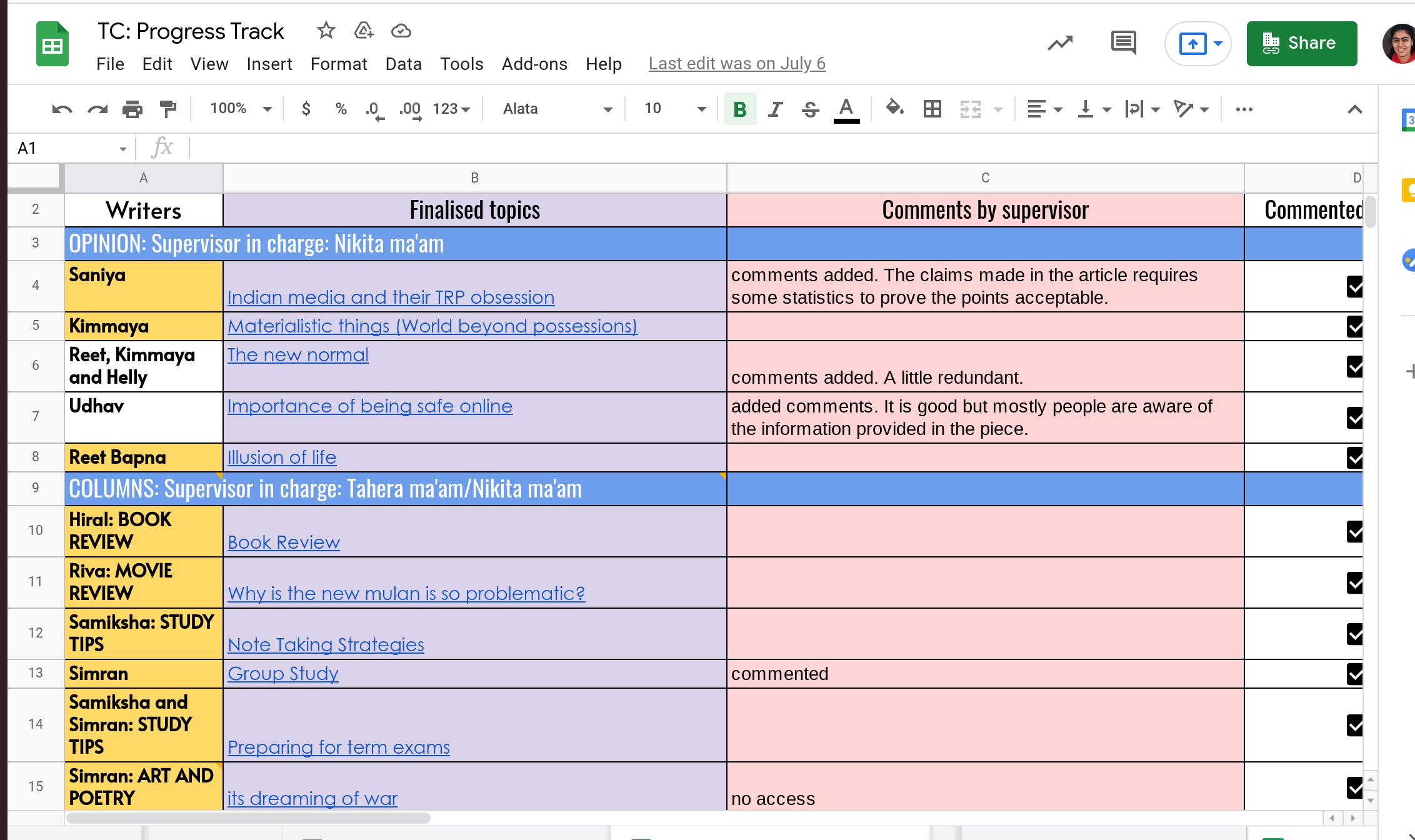The image size is (1415, 840).
Task: Open the fill color picker
Action: tap(894, 109)
